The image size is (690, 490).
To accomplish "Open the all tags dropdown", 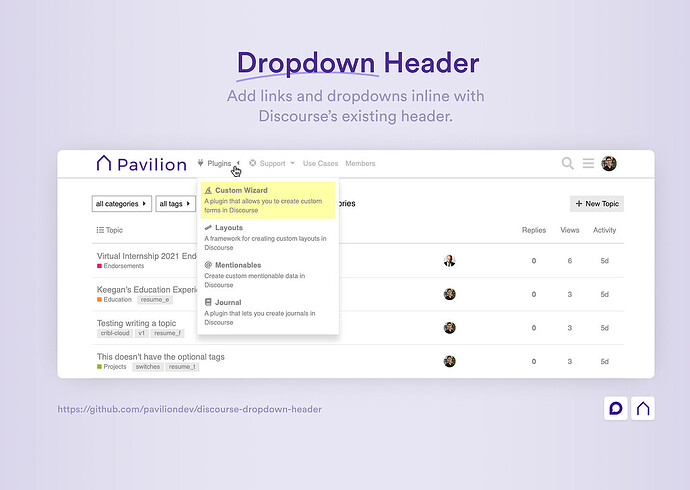I will [x=175, y=204].
